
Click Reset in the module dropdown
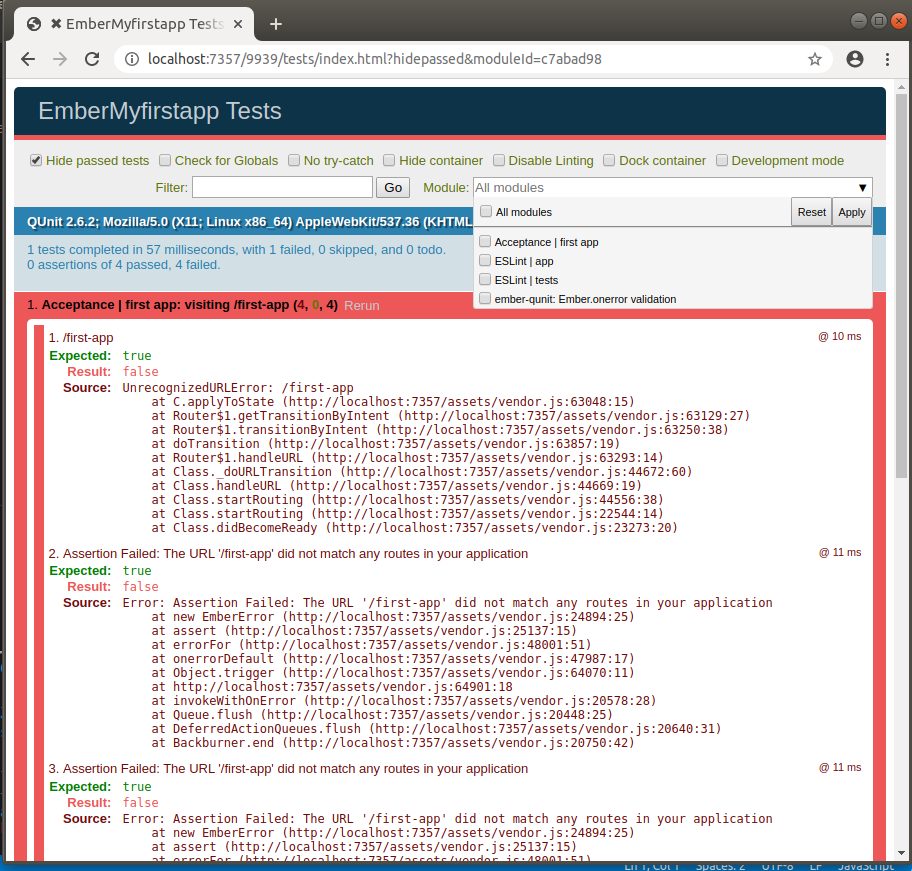coord(811,212)
